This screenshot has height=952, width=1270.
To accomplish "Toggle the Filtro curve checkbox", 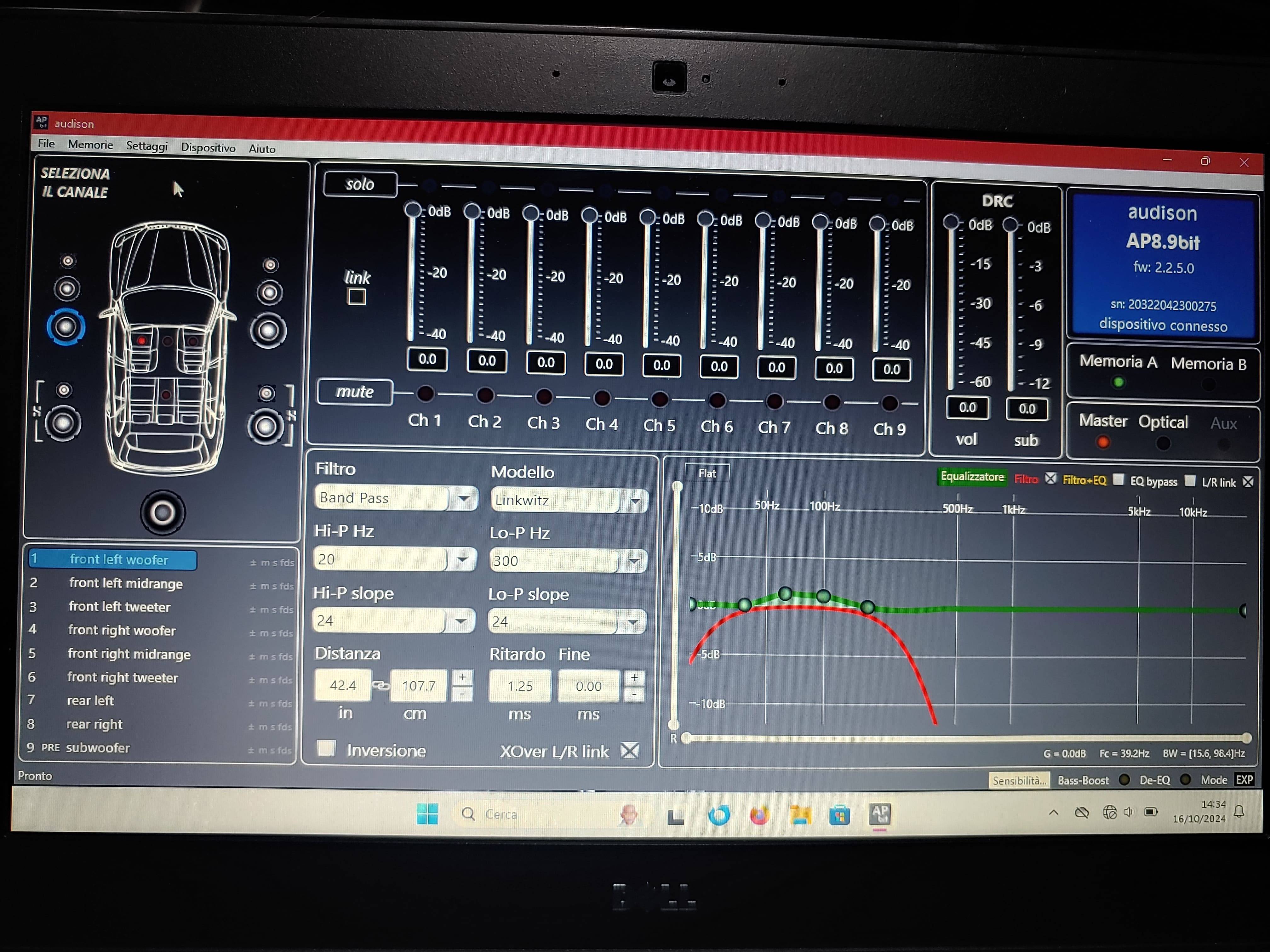I will tap(1050, 479).
